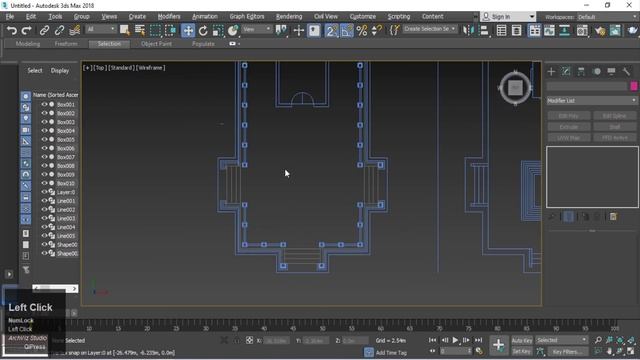
Task: Click the Display menu in Scene Explorer
Action: pyautogui.click(x=60, y=71)
